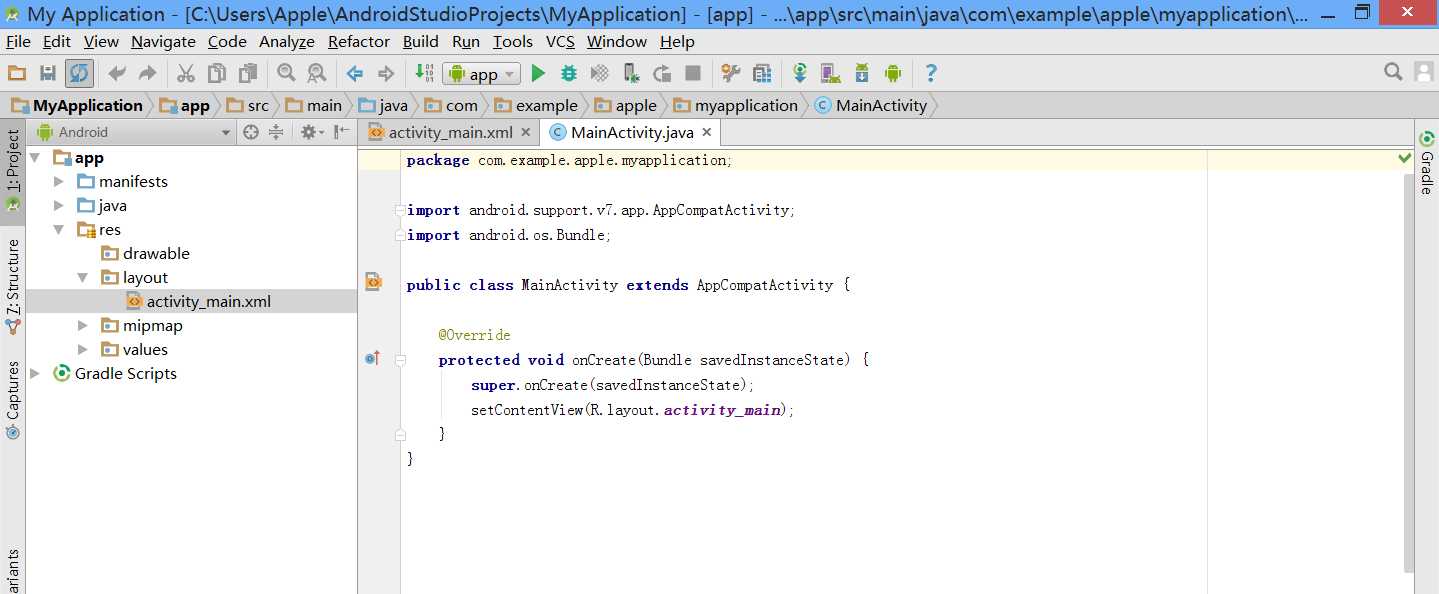Expand the Gradle Scripts node arrow
The height and width of the screenshot is (594, 1439).
(35, 374)
